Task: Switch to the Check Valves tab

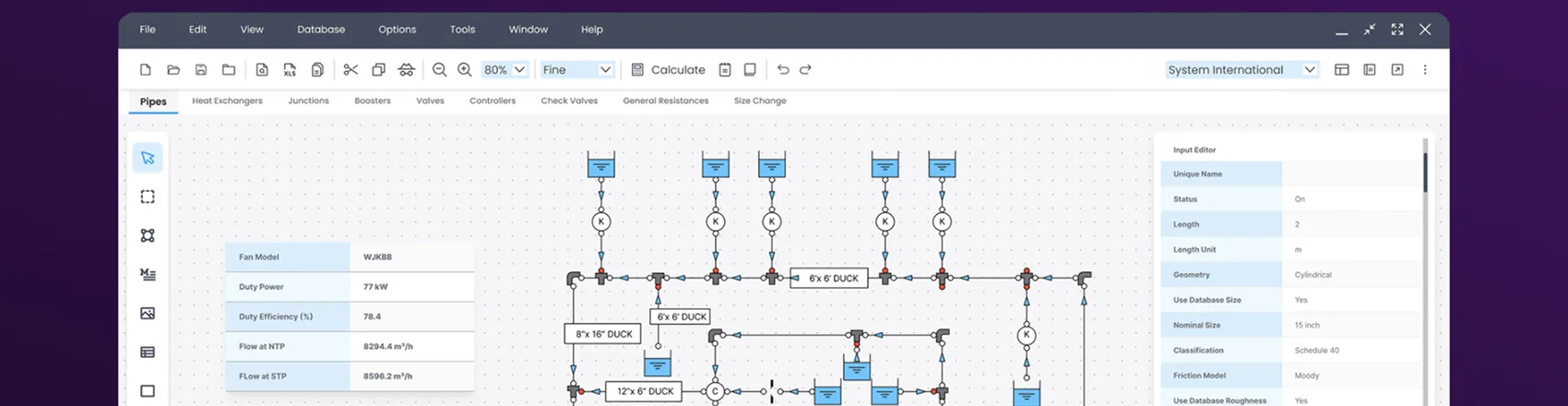Action: click(x=569, y=101)
